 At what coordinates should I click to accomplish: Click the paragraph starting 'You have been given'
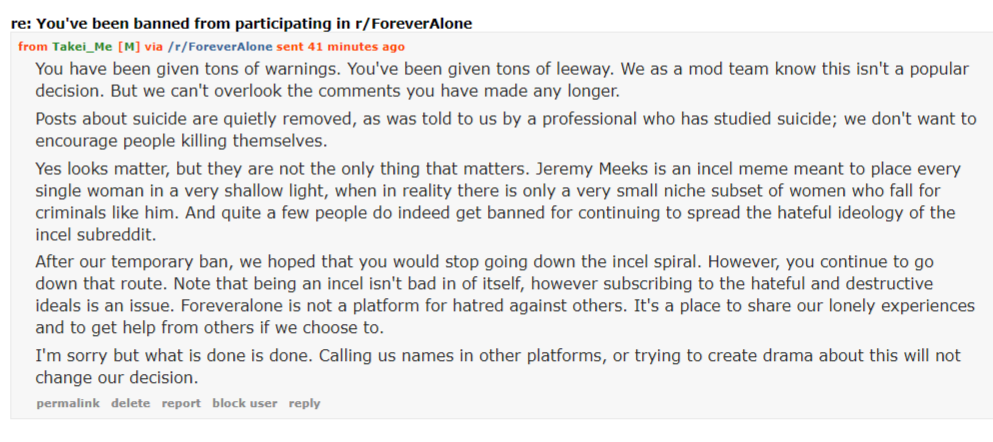(x=502, y=80)
